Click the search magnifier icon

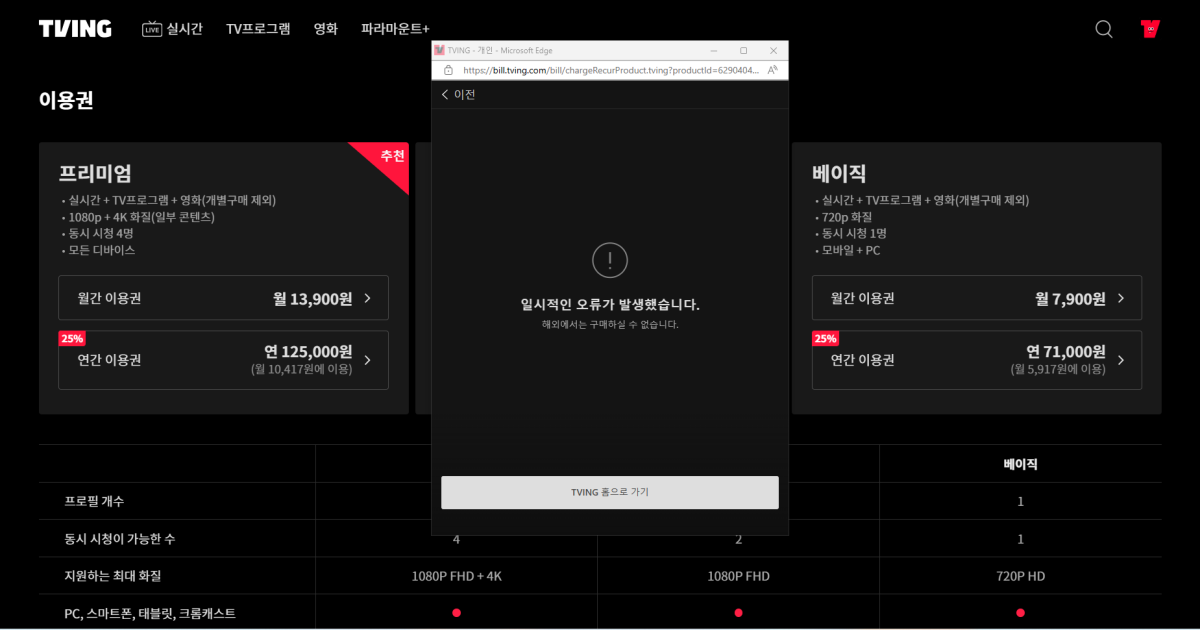(1104, 29)
